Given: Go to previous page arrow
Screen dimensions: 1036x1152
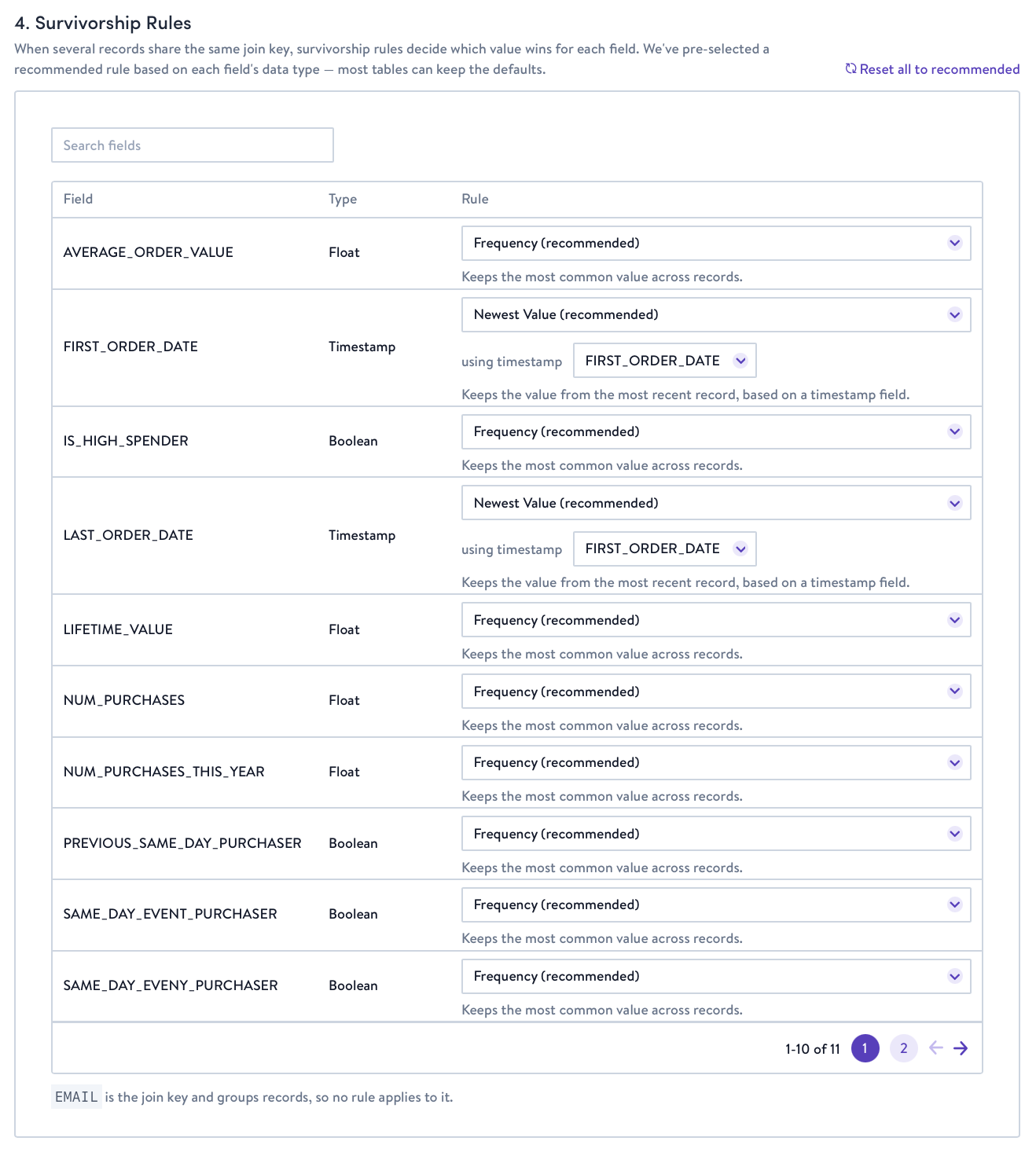Looking at the screenshot, I should pos(935,1048).
